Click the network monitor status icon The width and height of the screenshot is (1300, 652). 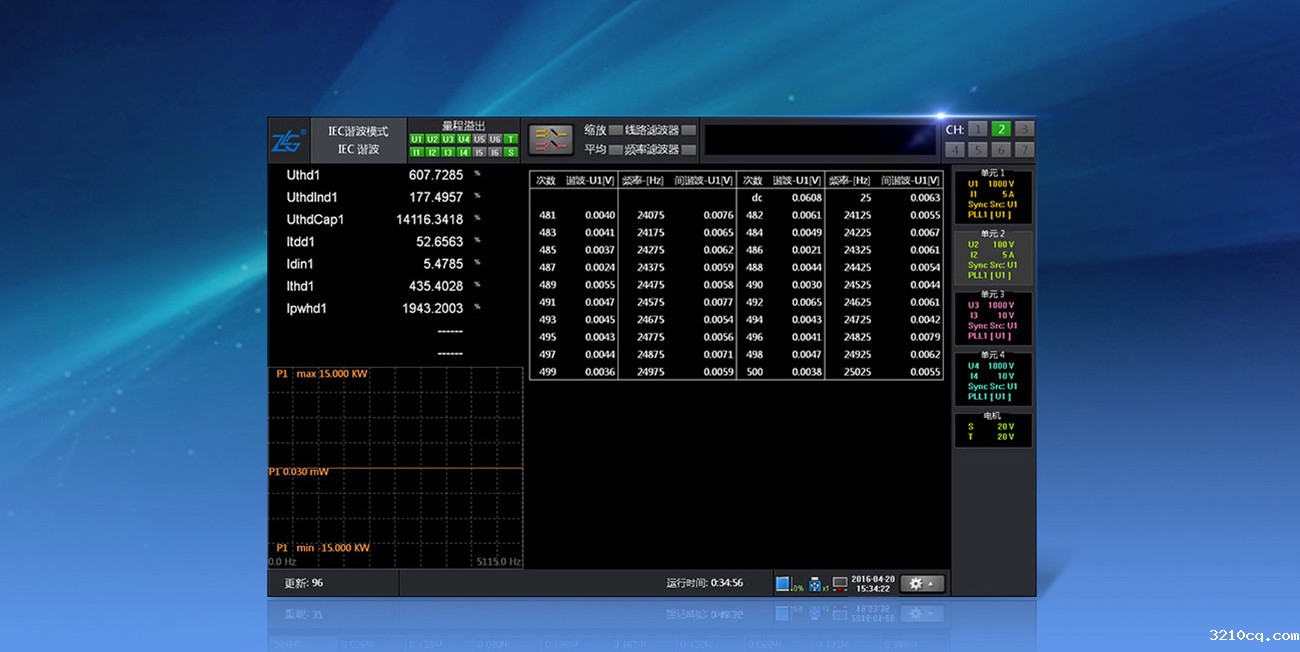(839, 583)
